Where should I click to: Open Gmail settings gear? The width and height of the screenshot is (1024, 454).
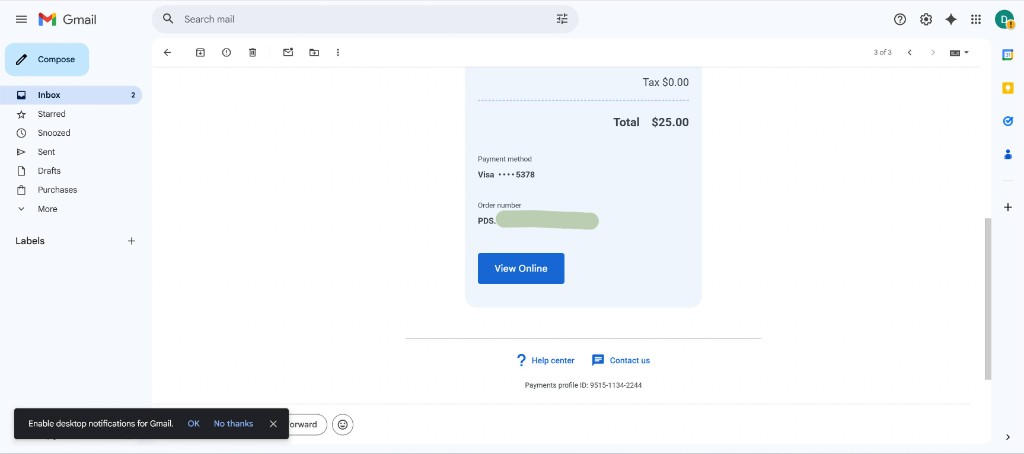[x=926, y=19]
